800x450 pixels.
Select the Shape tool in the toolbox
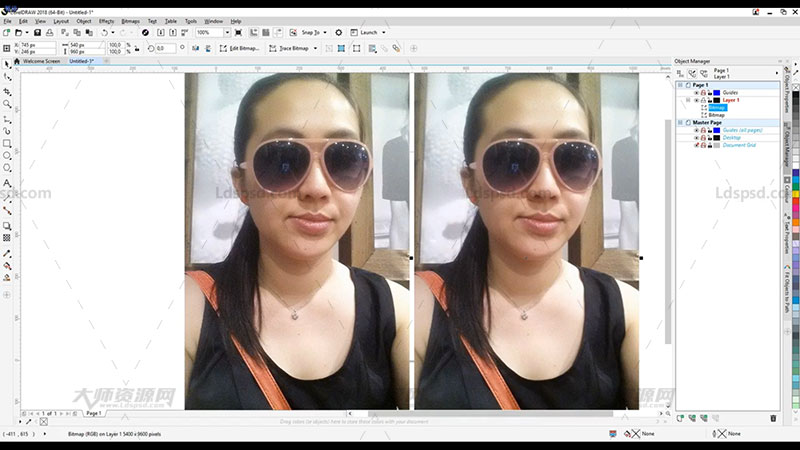tap(7, 77)
